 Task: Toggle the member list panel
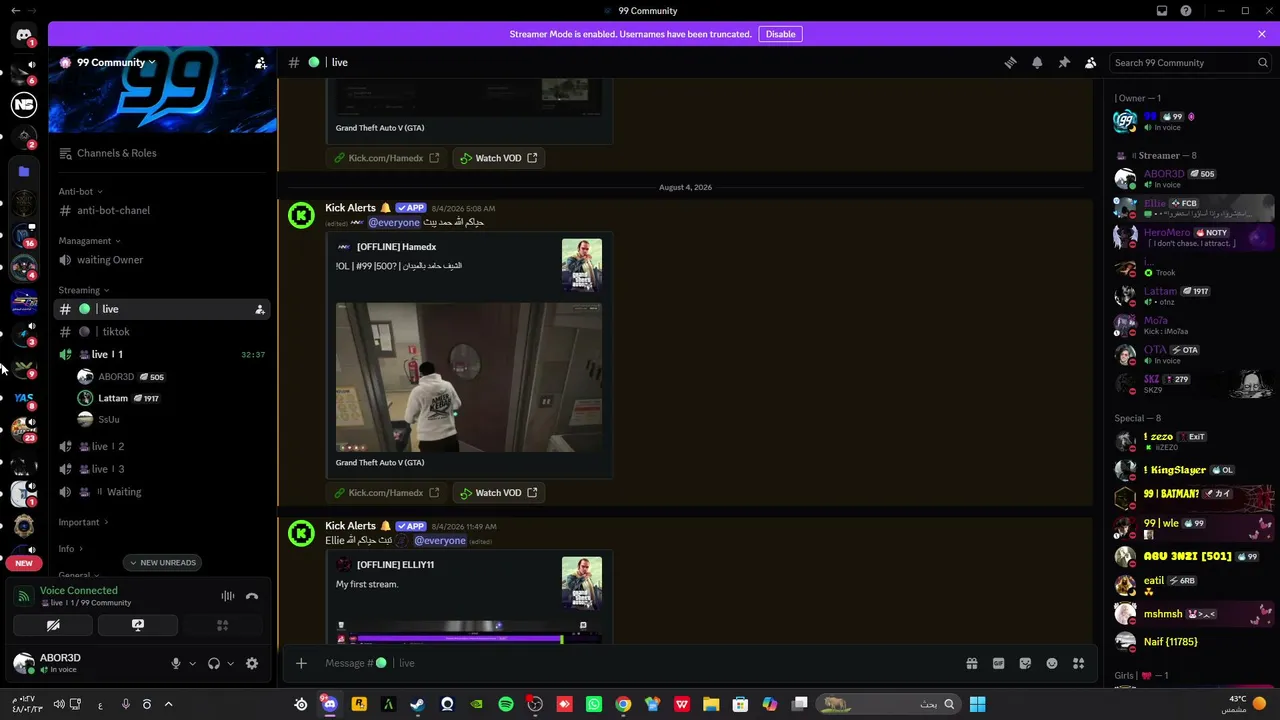pos(1091,62)
